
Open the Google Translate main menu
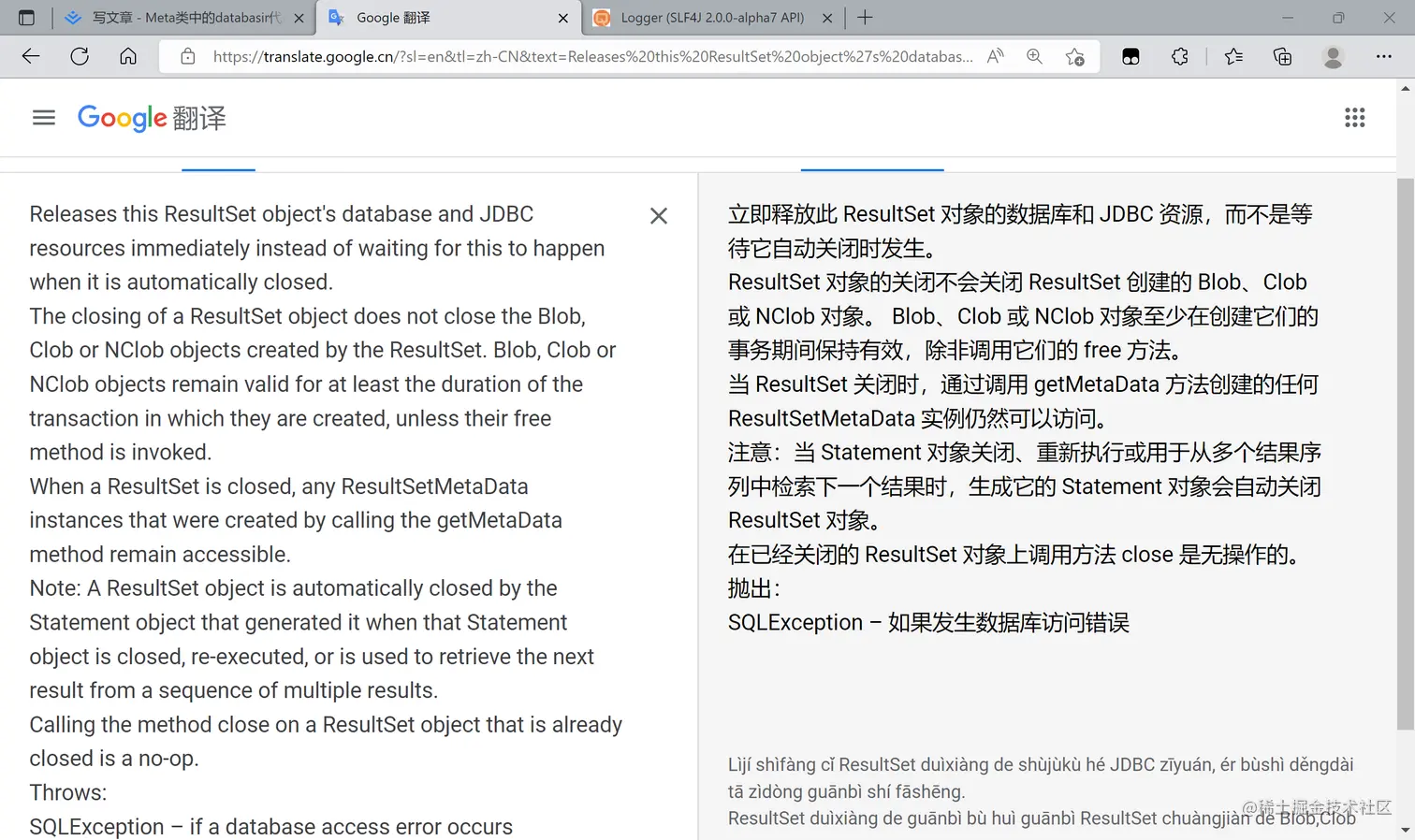(x=44, y=118)
